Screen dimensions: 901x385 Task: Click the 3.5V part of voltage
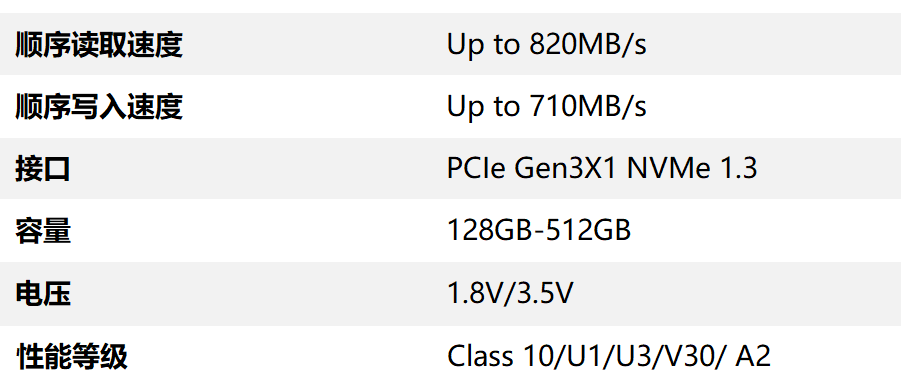pyautogui.click(x=545, y=294)
